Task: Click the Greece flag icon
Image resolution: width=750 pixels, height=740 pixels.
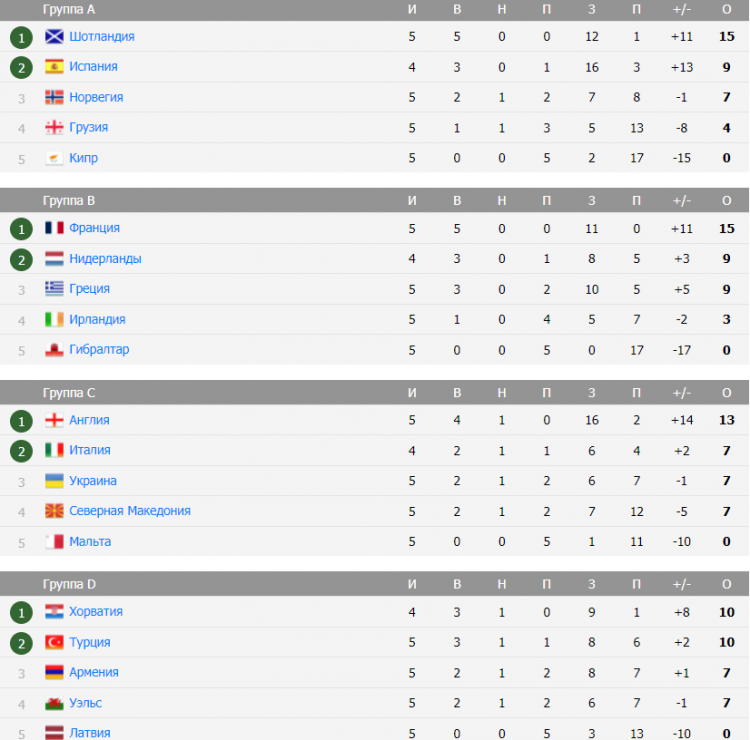Action: point(54,288)
